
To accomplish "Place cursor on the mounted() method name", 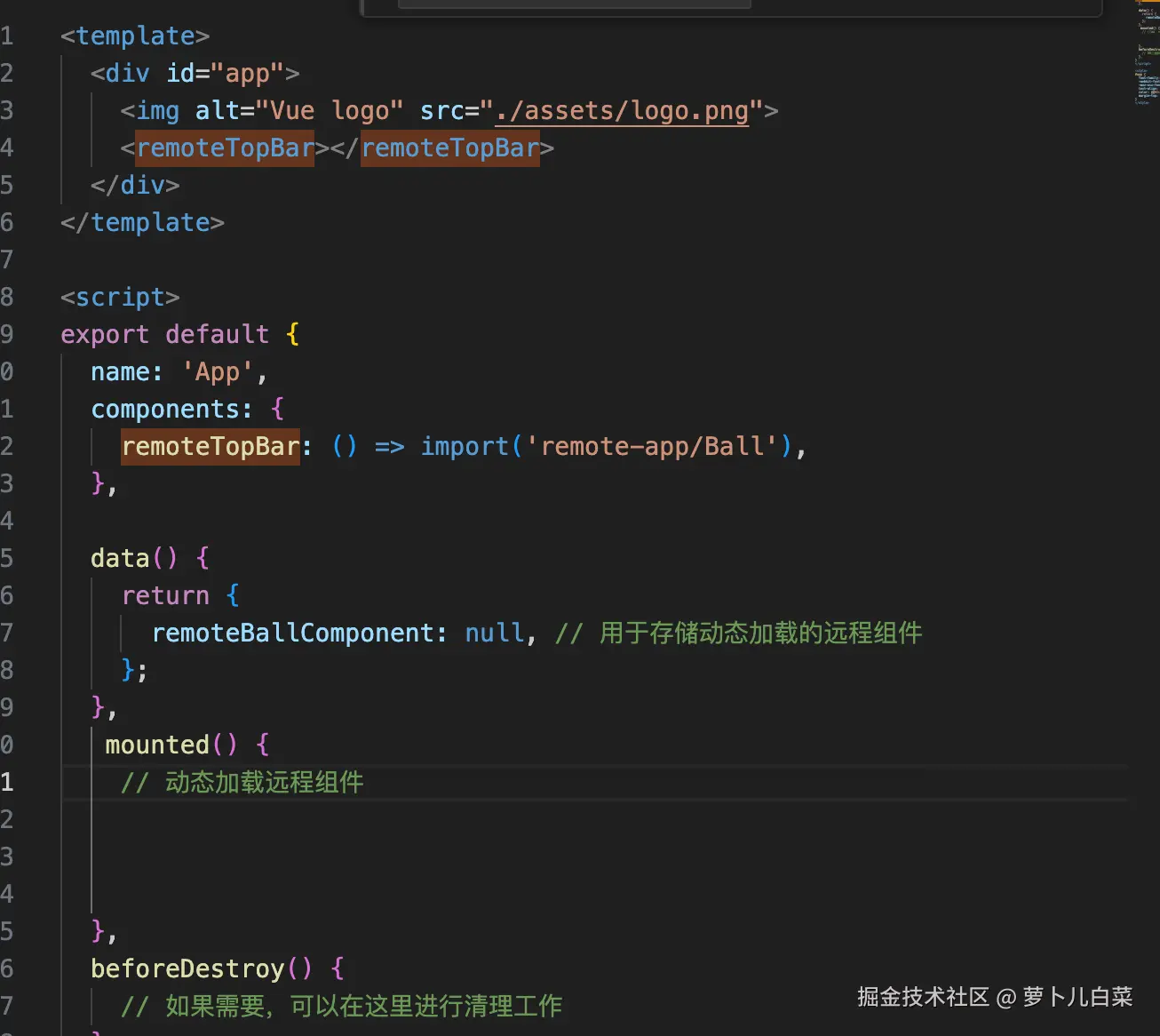I will click(x=157, y=745).
